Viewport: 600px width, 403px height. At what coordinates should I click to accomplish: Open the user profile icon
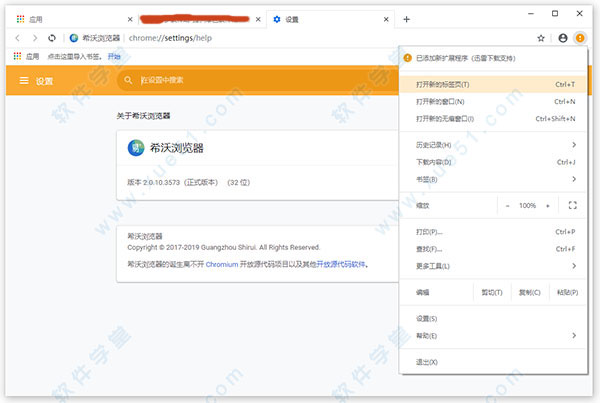[562, 38]
